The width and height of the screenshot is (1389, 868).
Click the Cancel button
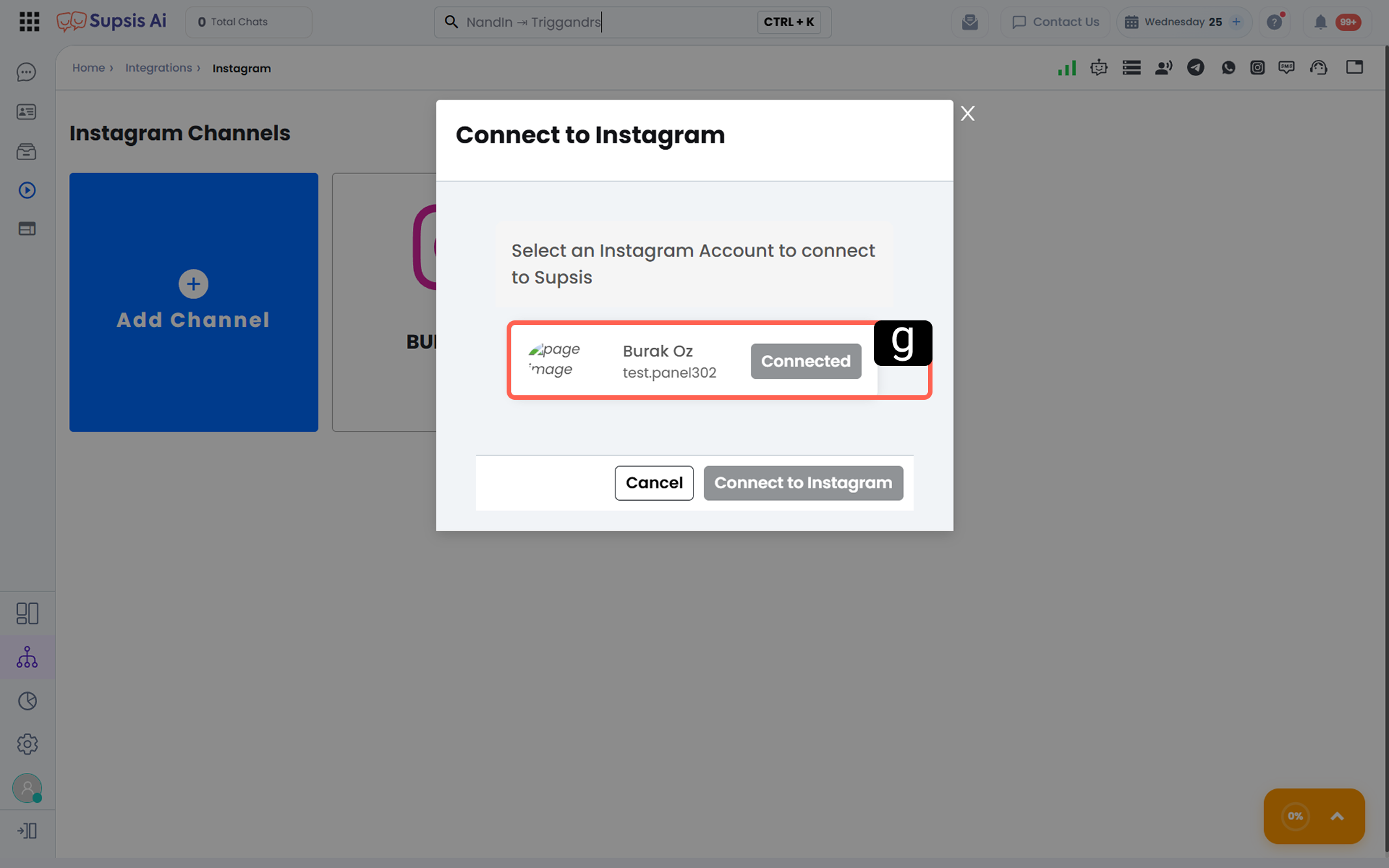point(654,483)
